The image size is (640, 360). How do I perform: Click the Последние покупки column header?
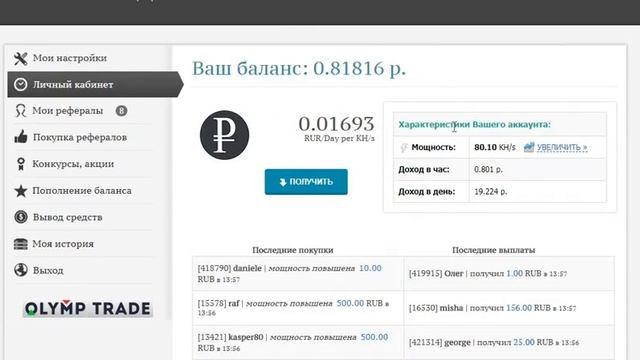click(x=293, y=250)
